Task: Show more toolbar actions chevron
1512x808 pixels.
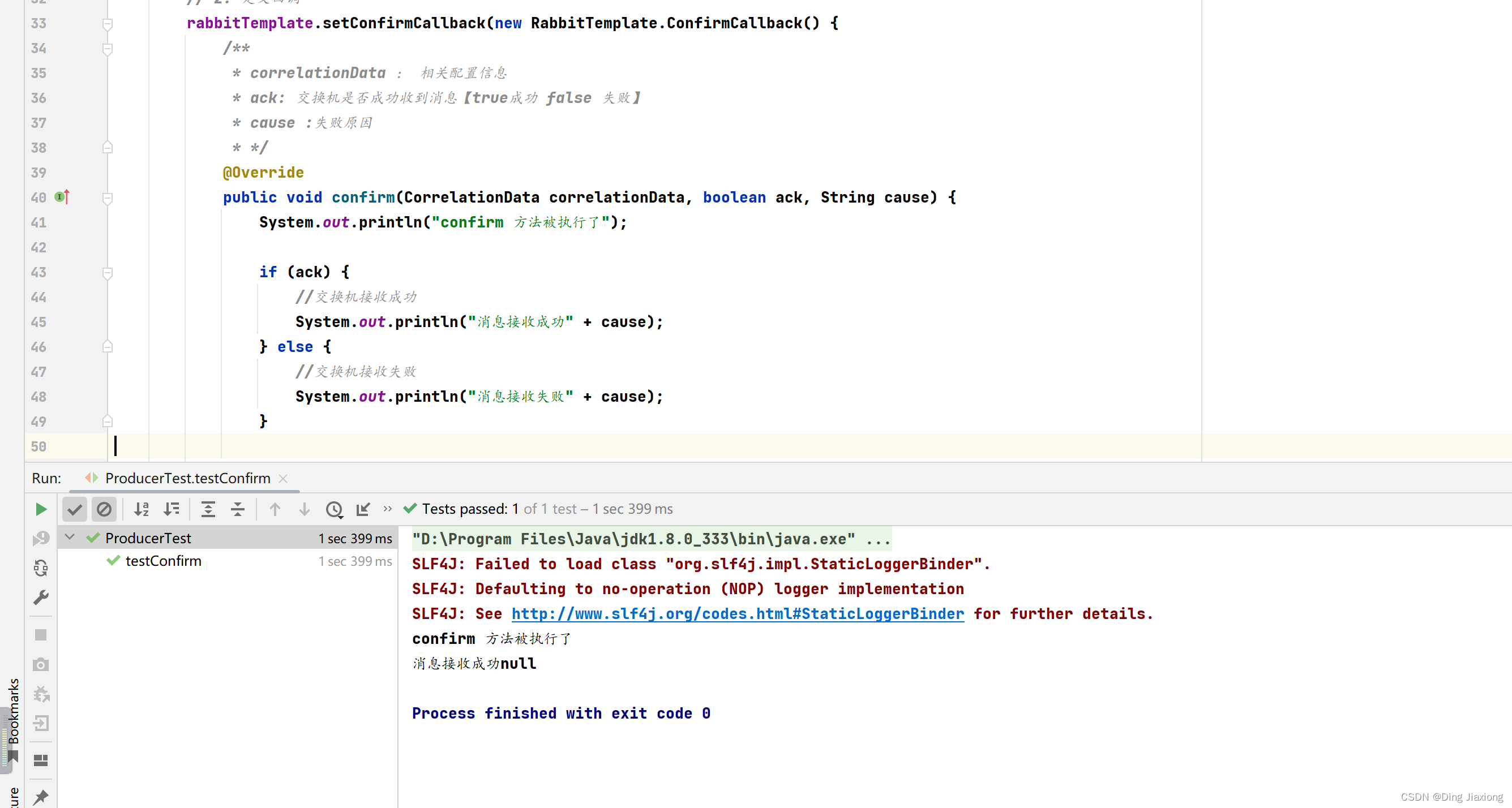Action: coord(387,509)
